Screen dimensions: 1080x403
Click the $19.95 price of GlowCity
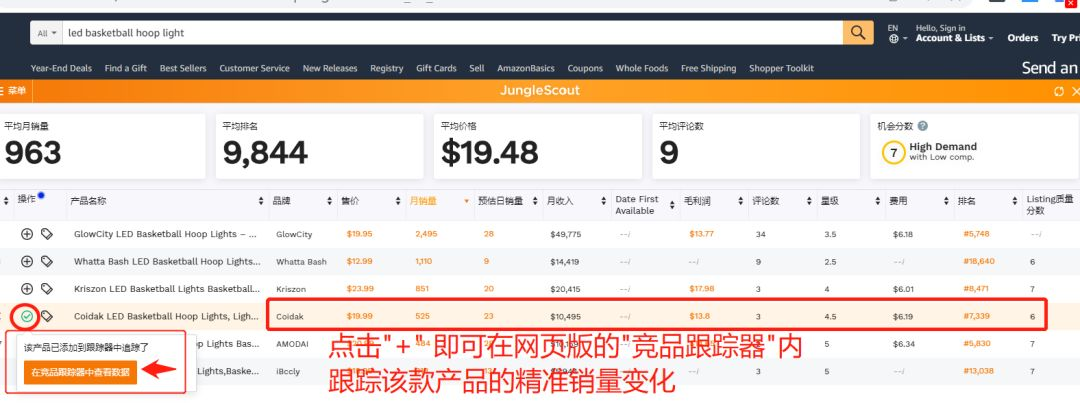coord(360,234)
